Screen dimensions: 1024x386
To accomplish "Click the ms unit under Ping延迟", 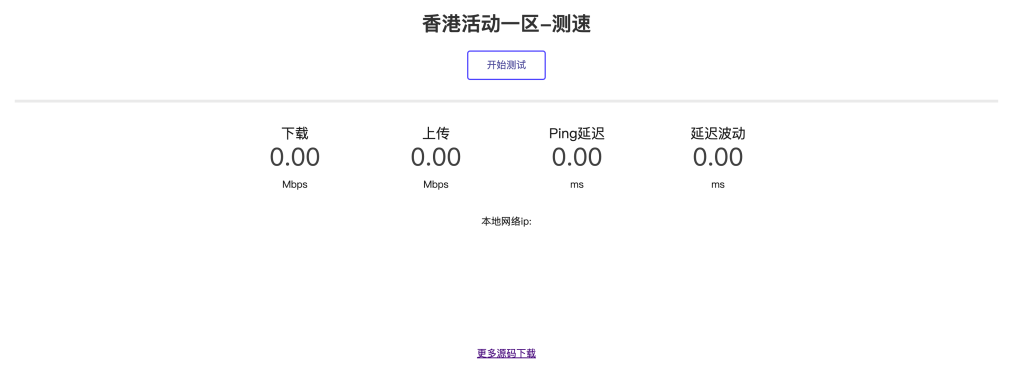I will pyautogui.click(x=577, y=185).
